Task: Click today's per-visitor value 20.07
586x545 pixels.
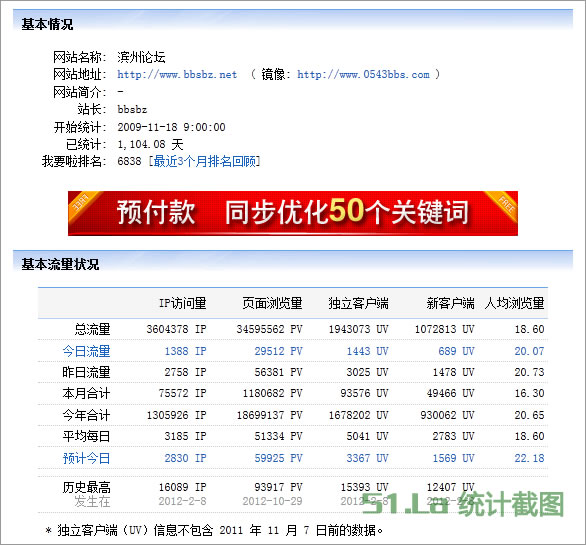Action: 529,351
